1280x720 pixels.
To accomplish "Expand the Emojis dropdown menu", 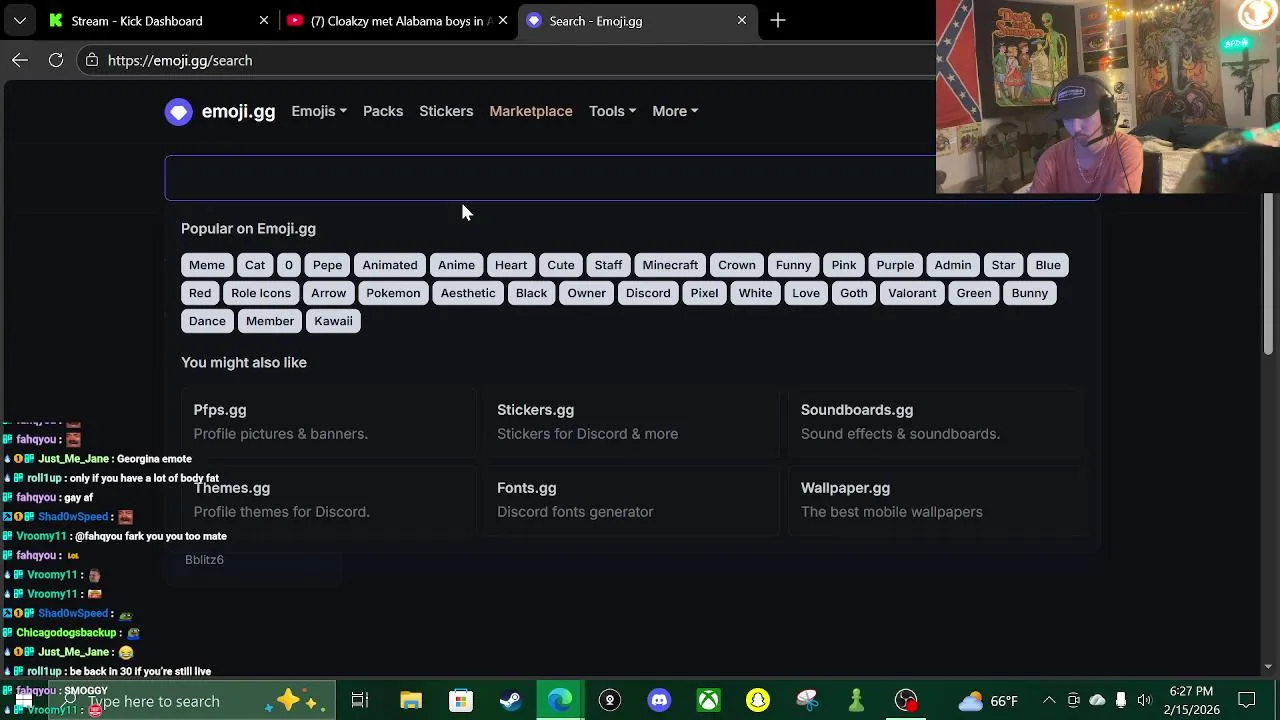I will [x=319, y=111].
